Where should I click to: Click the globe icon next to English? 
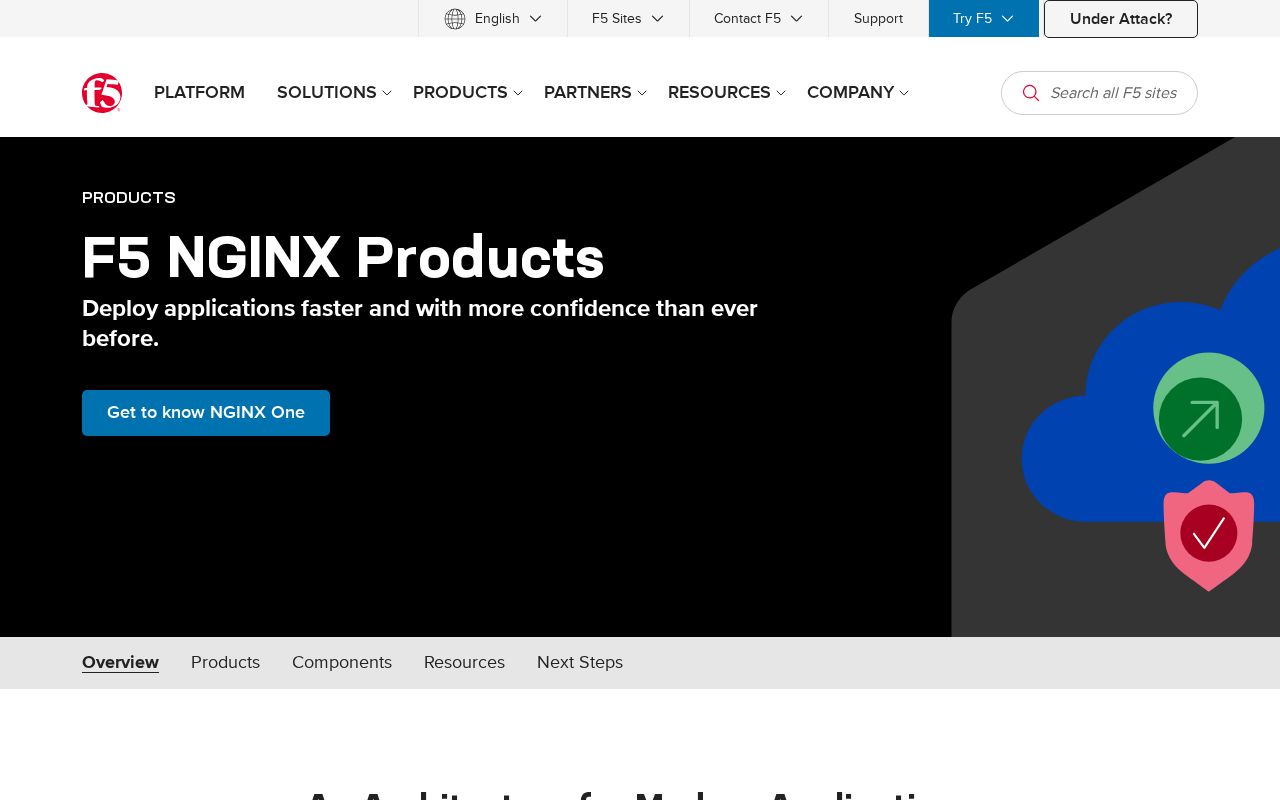click(455, 18)
